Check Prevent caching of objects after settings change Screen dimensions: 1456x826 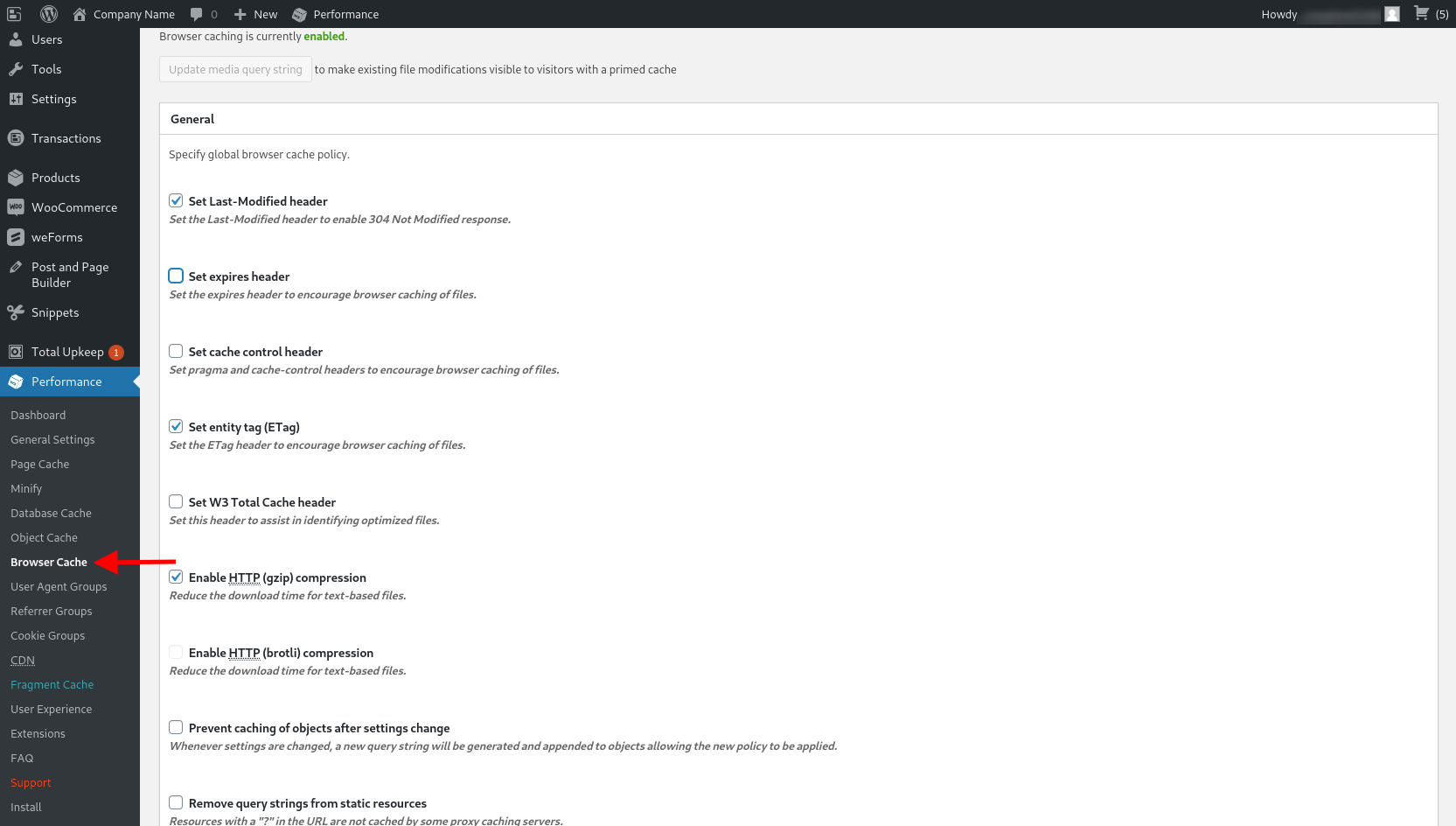175,726
